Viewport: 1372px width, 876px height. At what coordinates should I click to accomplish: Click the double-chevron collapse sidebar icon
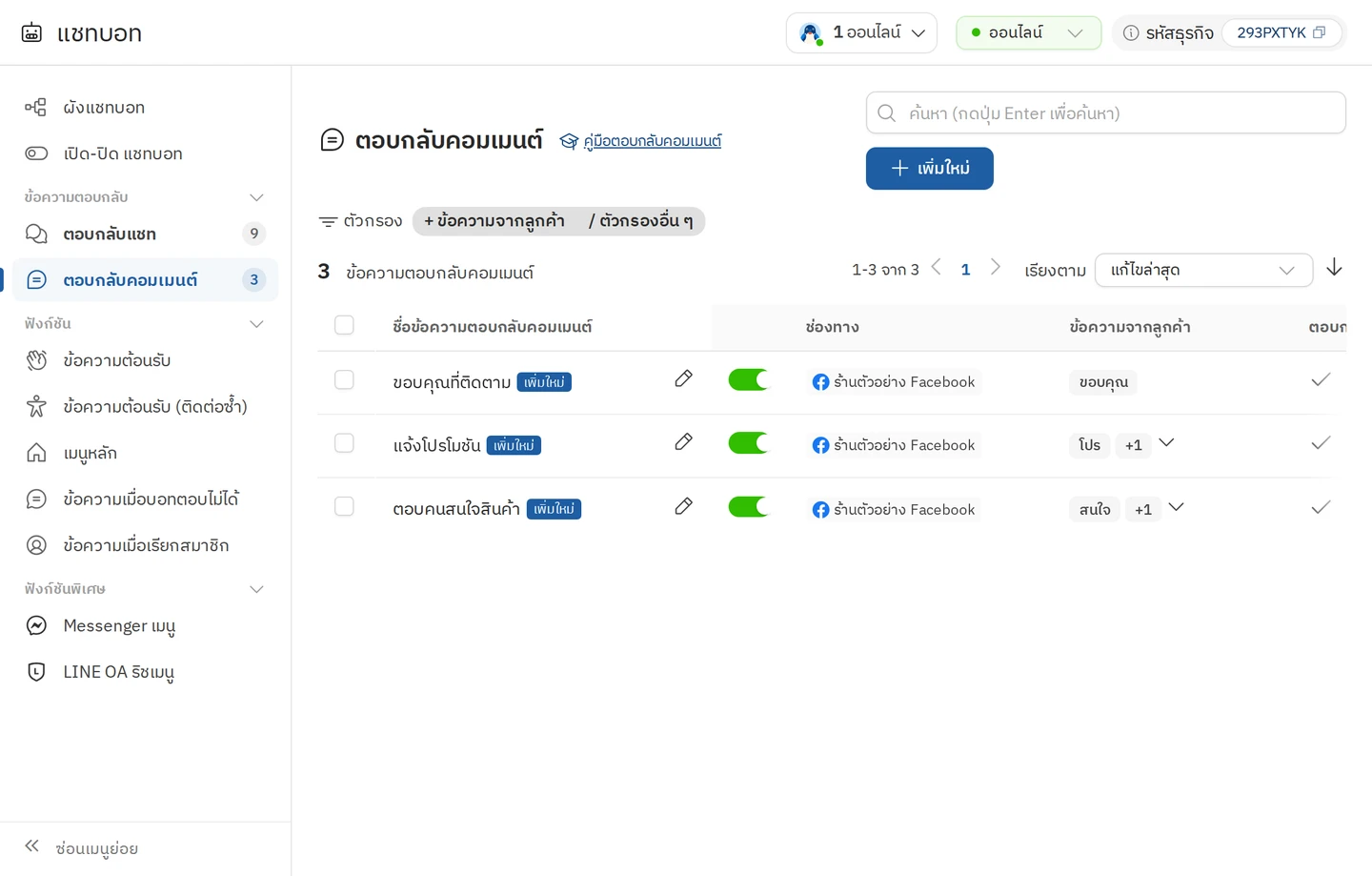tap(31, 846)
